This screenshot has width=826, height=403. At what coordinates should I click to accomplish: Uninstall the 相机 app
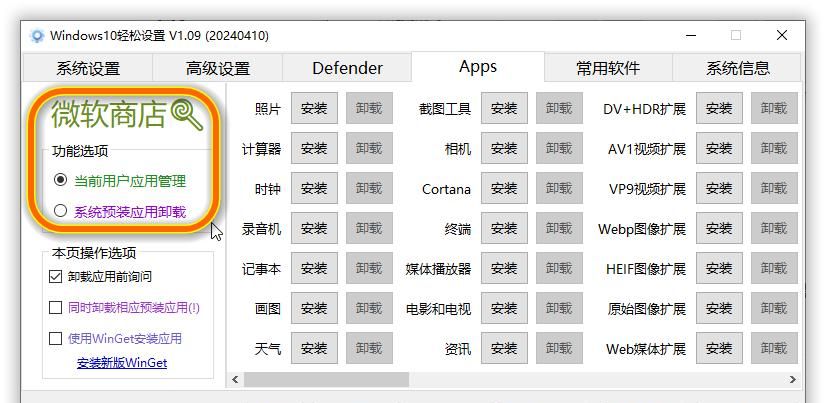pyautogui.click(x=559, y=149)
